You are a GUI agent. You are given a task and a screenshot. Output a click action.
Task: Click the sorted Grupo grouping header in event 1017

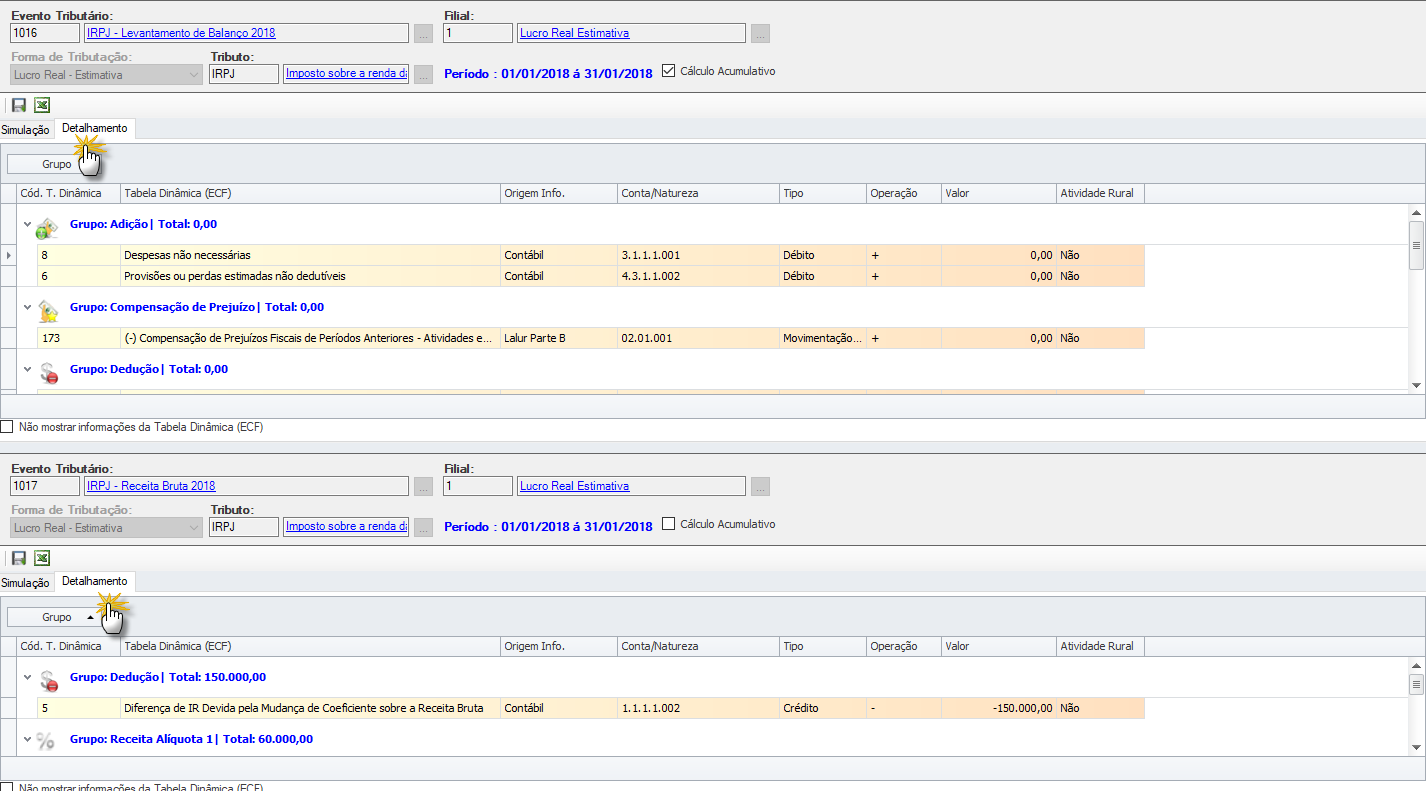[57, 617]
